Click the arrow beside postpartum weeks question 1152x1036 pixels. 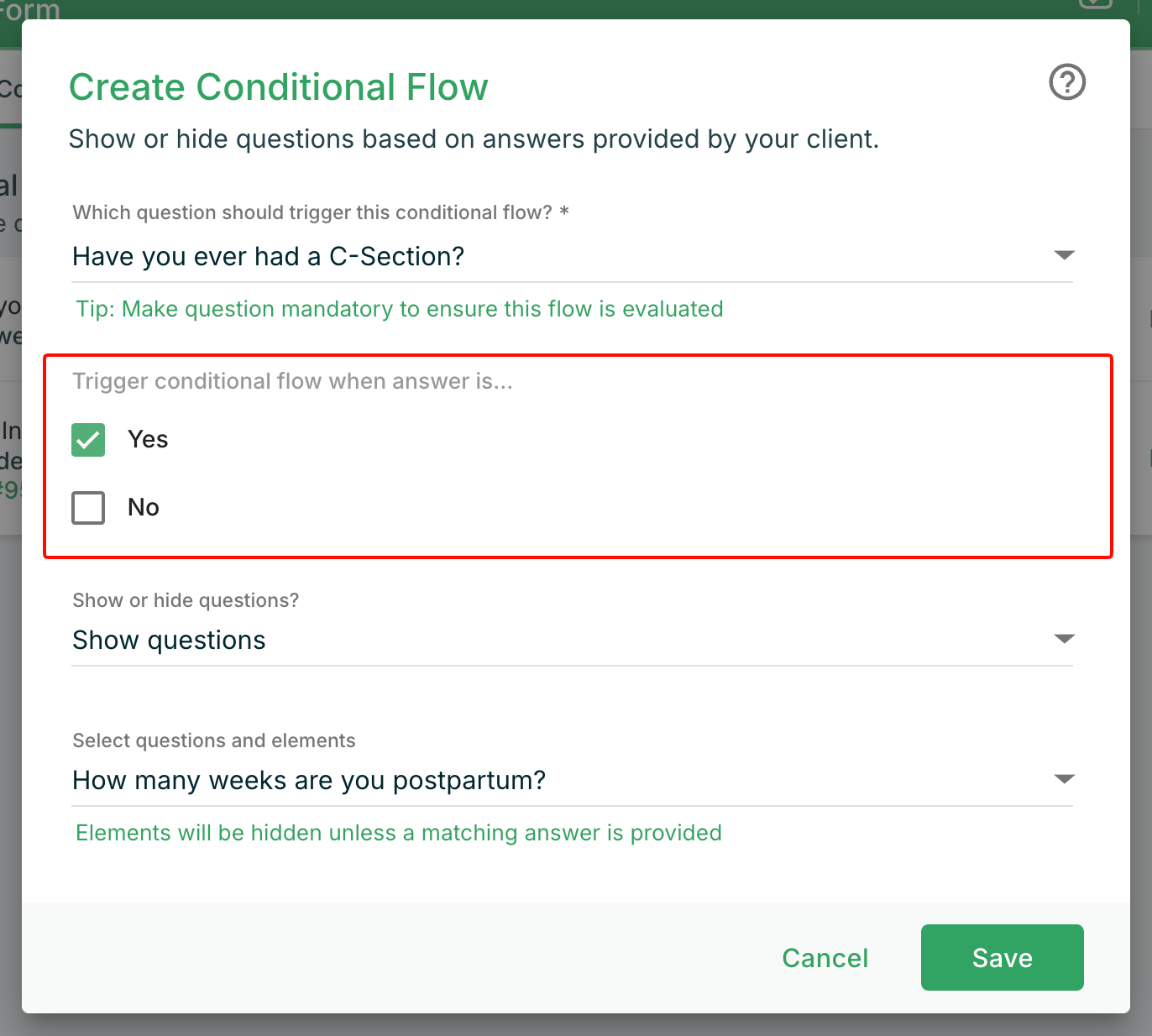tap(1064, 780)
